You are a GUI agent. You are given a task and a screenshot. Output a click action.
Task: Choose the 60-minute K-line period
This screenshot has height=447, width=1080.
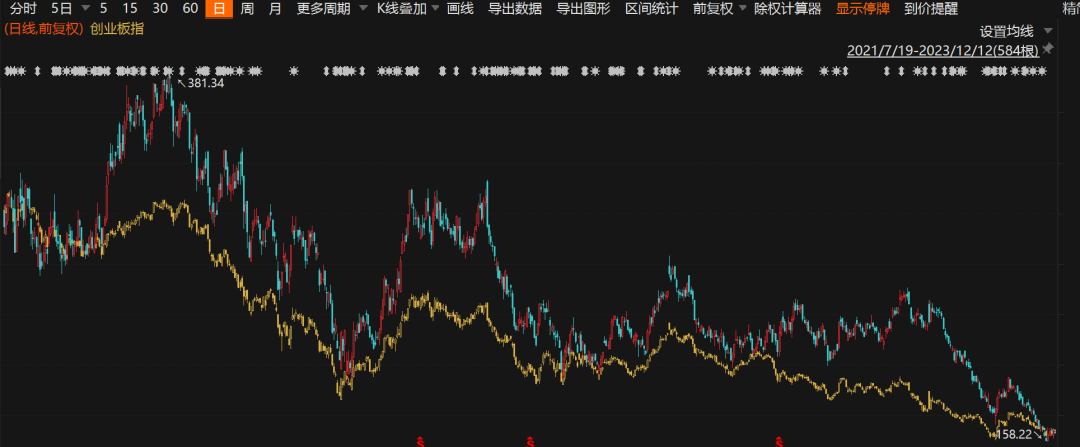[190, 9]
